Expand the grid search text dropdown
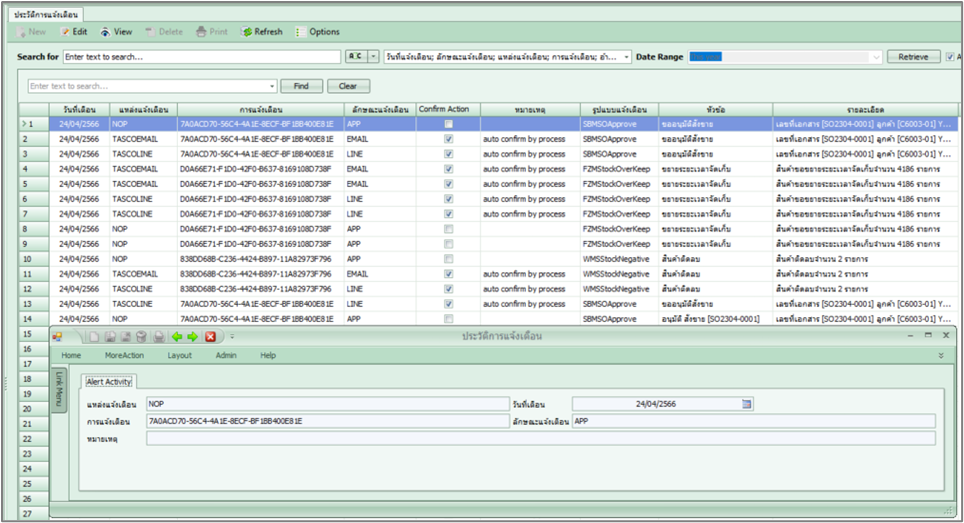This screenshot has width=964, height=523. (272, 87)
